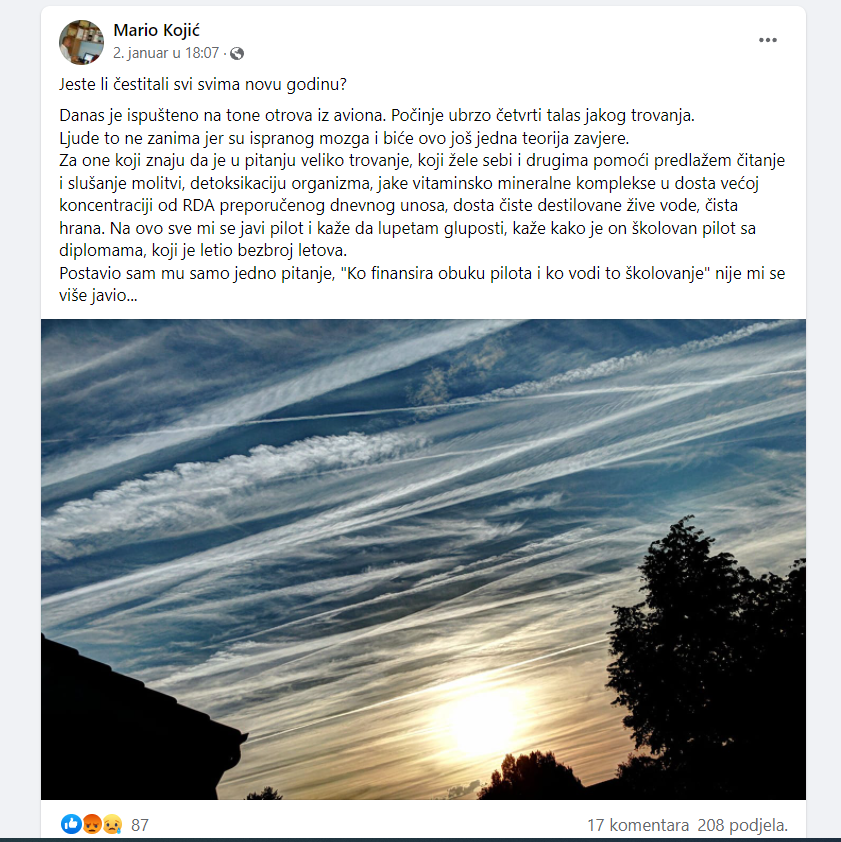Click the blue thumbs-up Like reaction icon
This screenshot has height=842, width=841.
[71, 824]
